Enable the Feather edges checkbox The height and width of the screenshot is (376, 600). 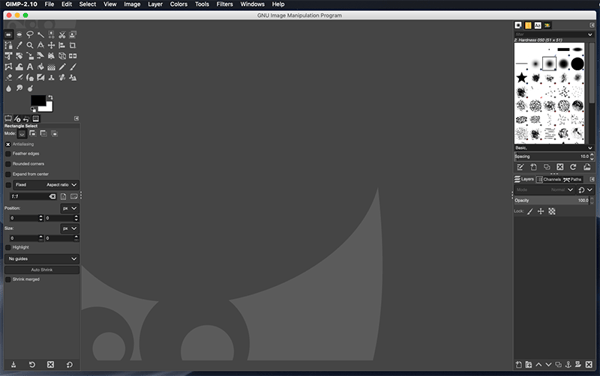8,154
